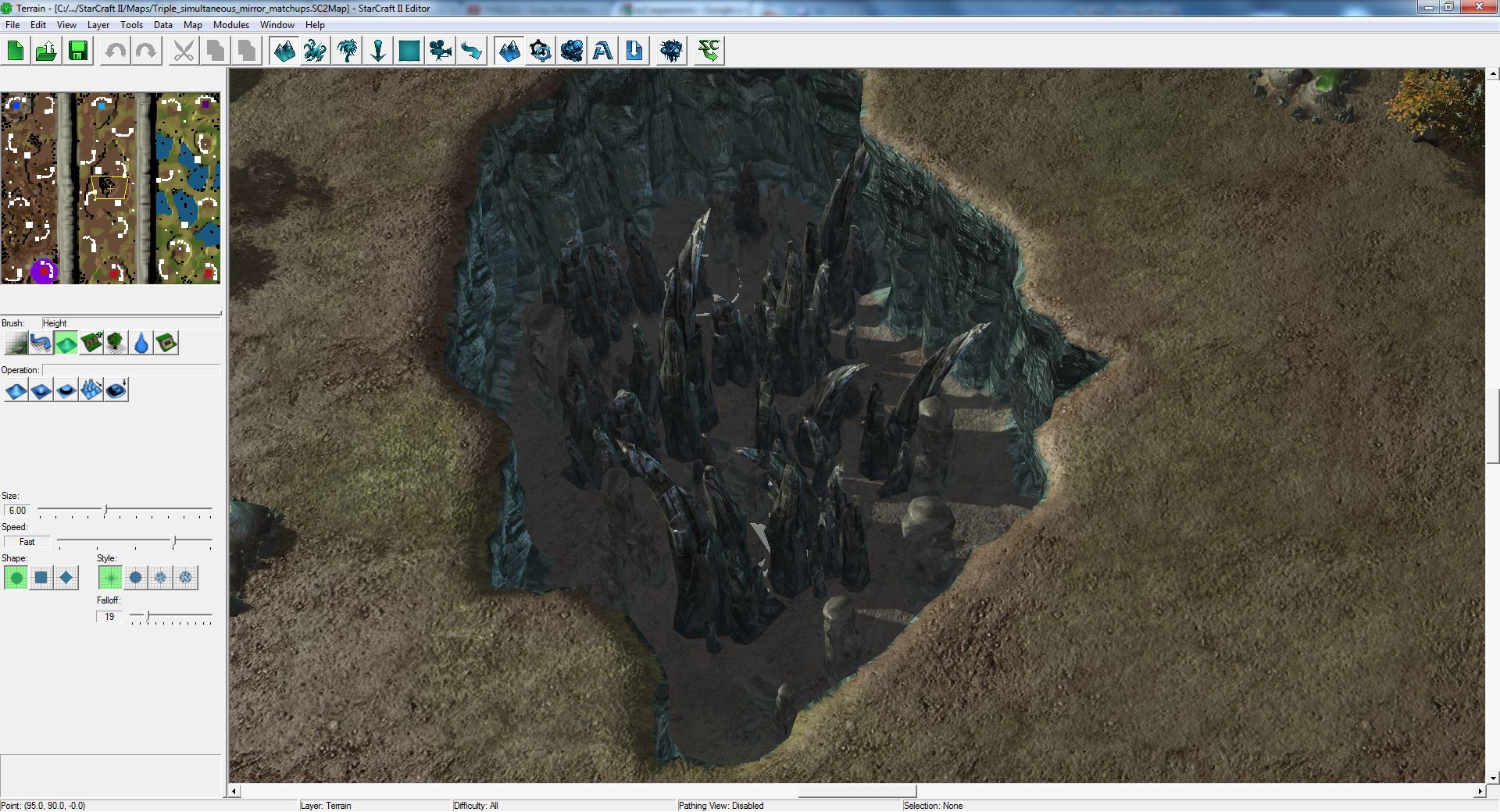
Task: Select the last brush after Water
Action: point(166,343)
